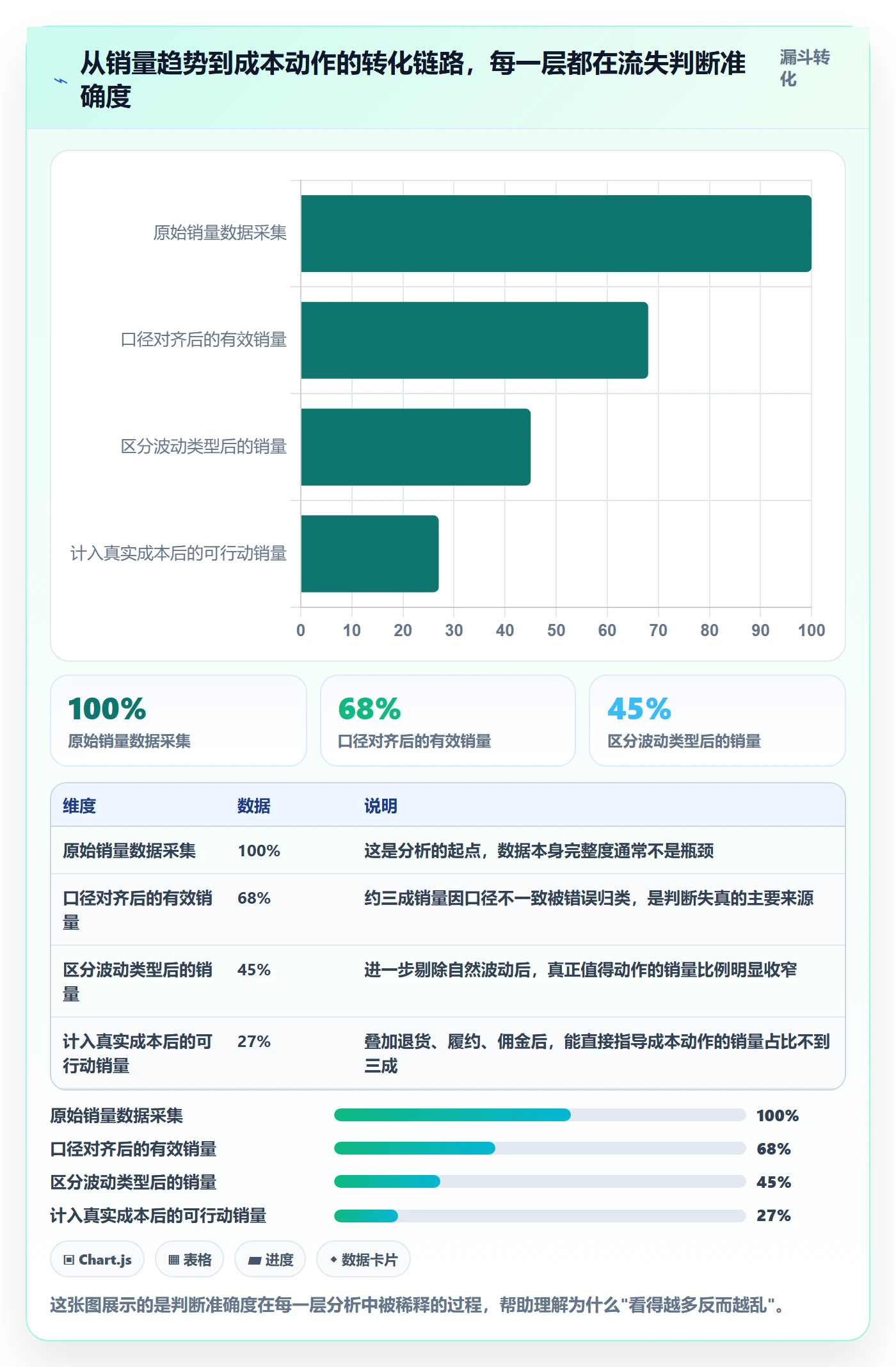Select the 表格 chip
Viewport: 896px width, 1367px height.
pos(189,1259)
